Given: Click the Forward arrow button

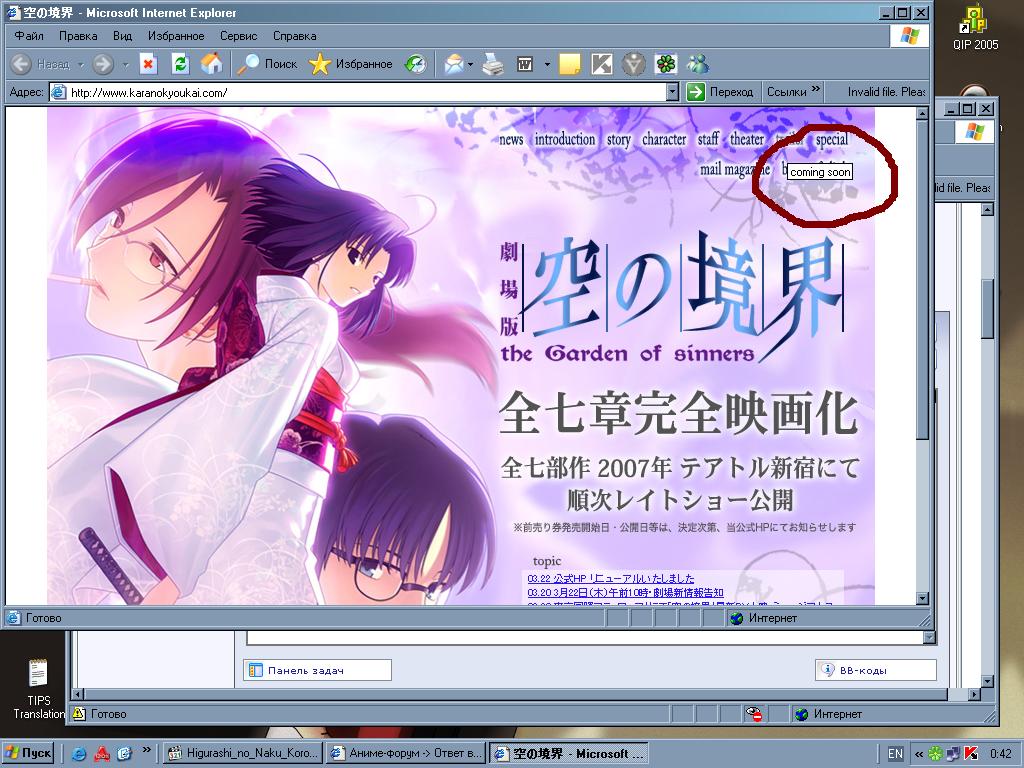Looking at the screenshot, I should 103,64.
